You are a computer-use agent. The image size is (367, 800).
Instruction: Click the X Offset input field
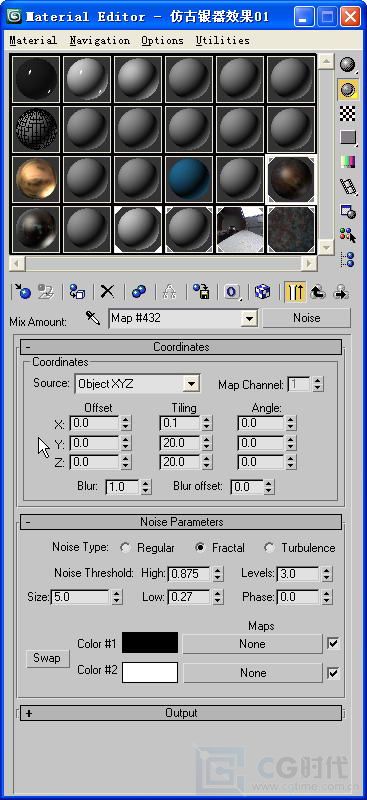click(94, 423)
